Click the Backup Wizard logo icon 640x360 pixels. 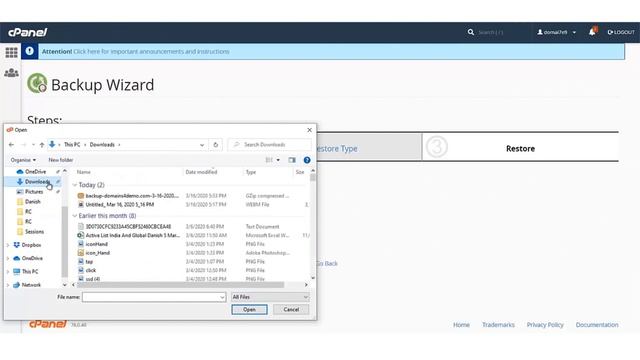(x=37, y=83)
